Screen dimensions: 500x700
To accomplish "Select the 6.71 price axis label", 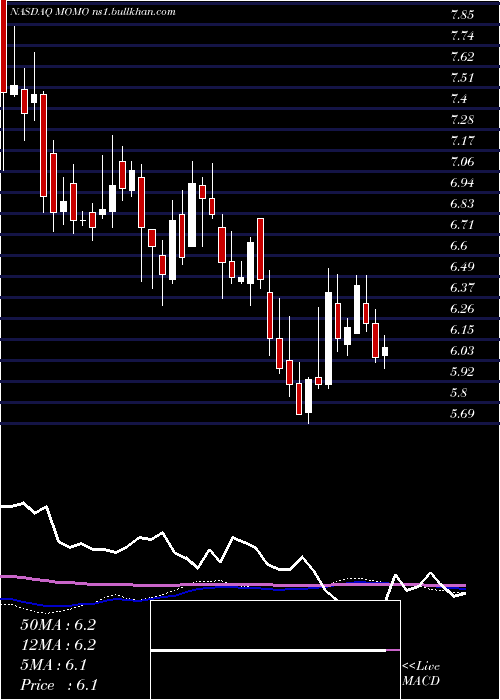I will (x=462, y=225).
